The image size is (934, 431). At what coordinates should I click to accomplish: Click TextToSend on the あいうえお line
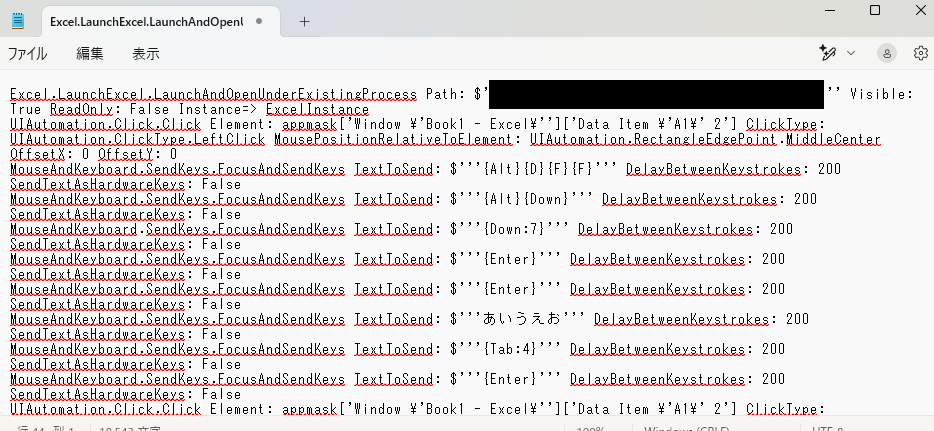[394, 319]
